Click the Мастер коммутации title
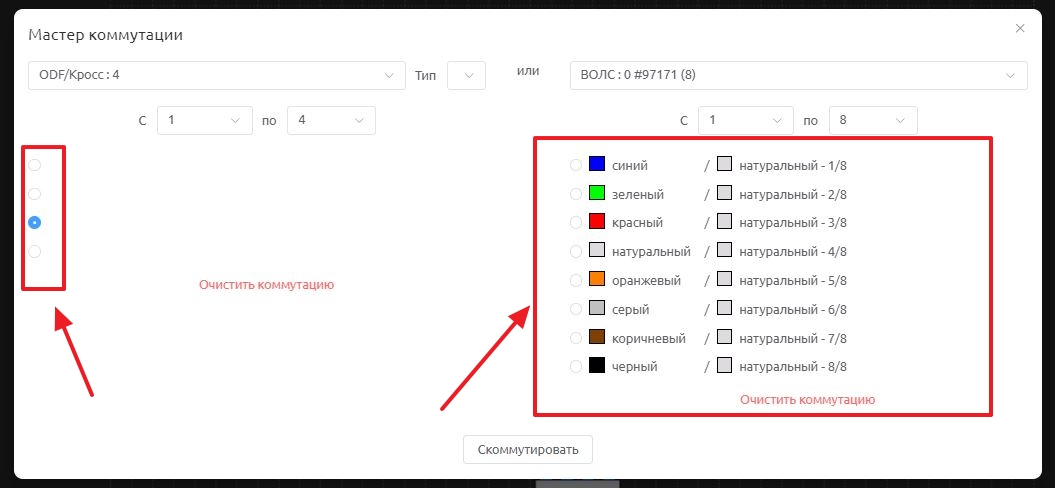1055x488 pixels. [105, 35]
